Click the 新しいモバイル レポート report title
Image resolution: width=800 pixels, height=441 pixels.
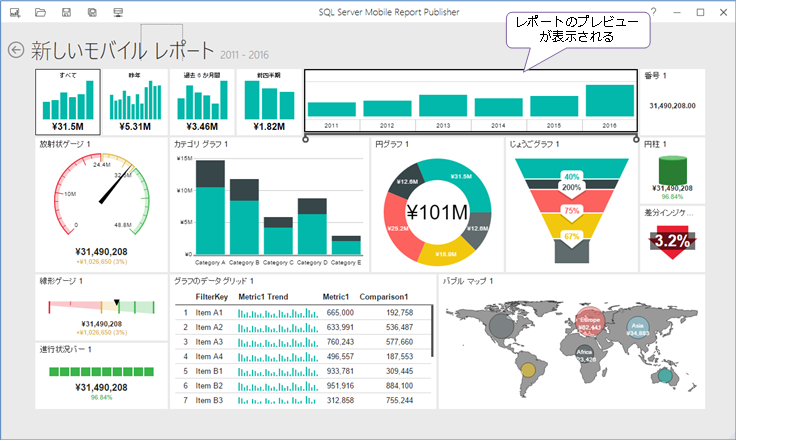tap(122, 51)
